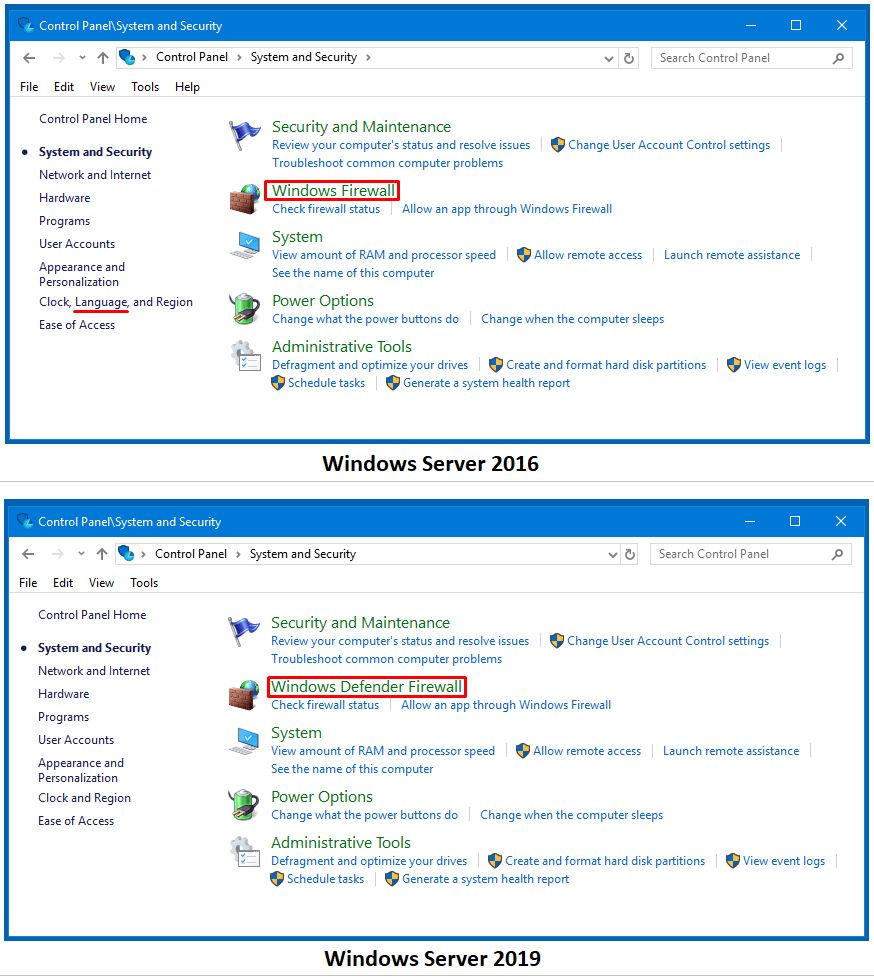Click the up arrow in Server 2019 address bar
Image resolution: width=874 pixels, height=979 pixels.
(102, 554)
